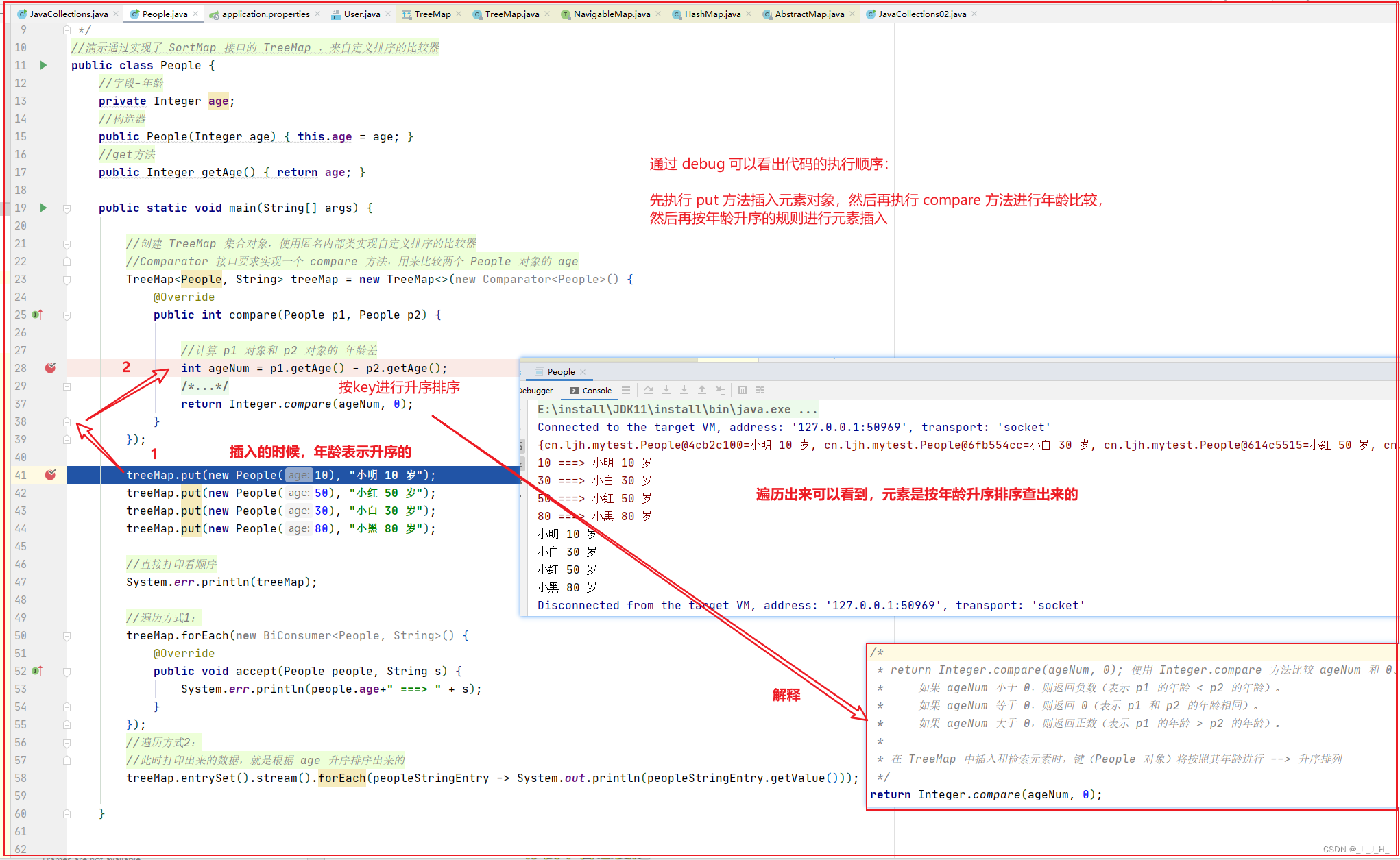Collapse the comment fold marker at line 21
Image resolution: width=1400 pixels, height=860 pixels.
(67, 243)
